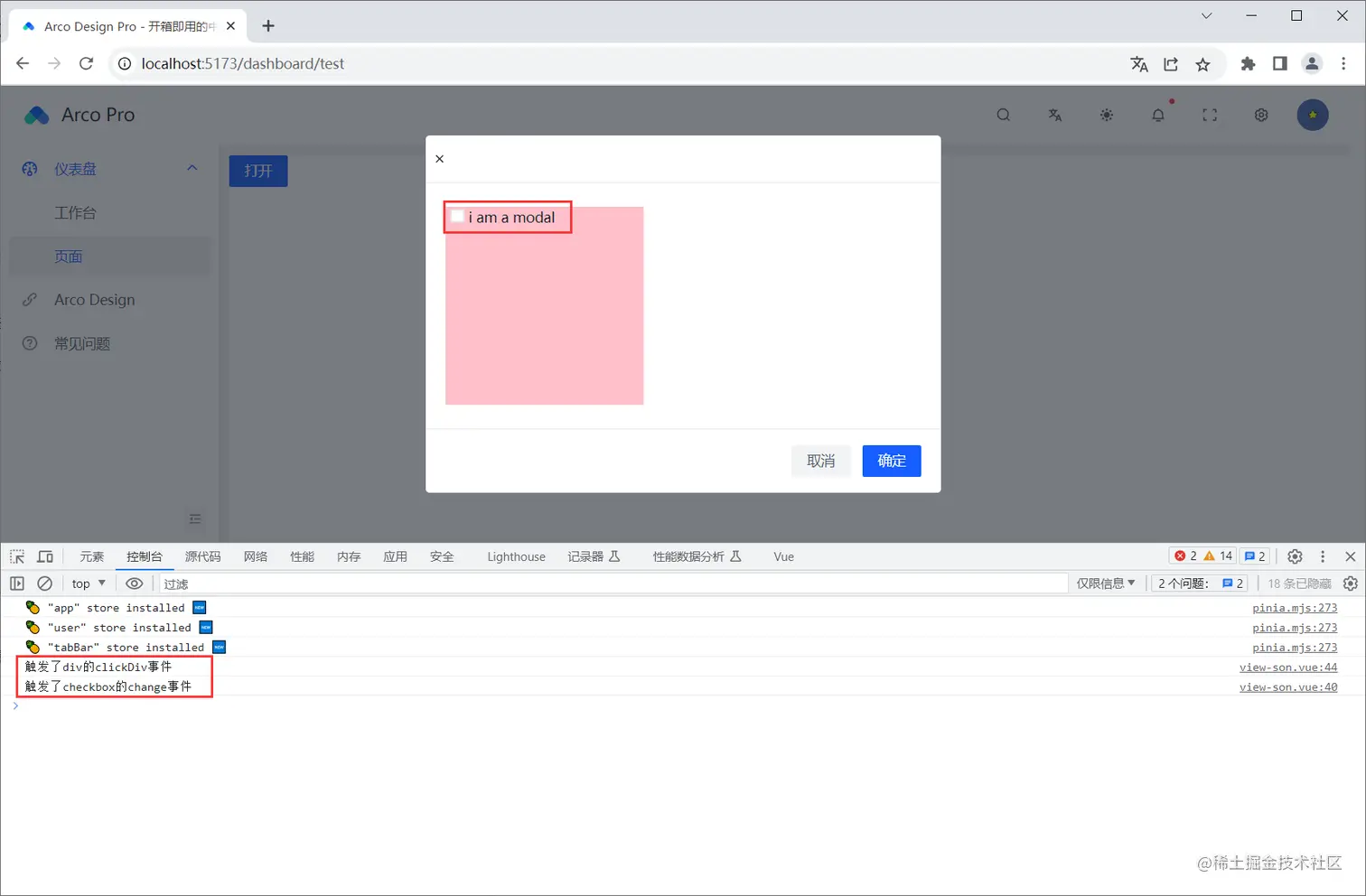Confirm with the 确定 button
Viewport: 1366px width, 896px height.
(891, 461)
